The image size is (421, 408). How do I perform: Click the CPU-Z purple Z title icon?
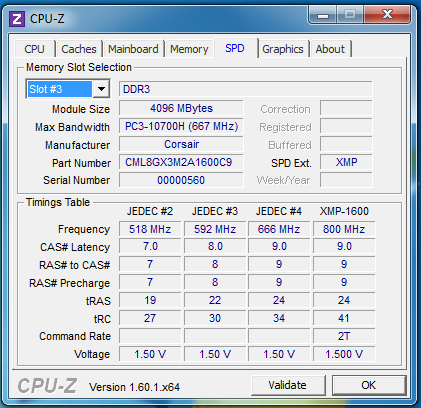[17, 19]
